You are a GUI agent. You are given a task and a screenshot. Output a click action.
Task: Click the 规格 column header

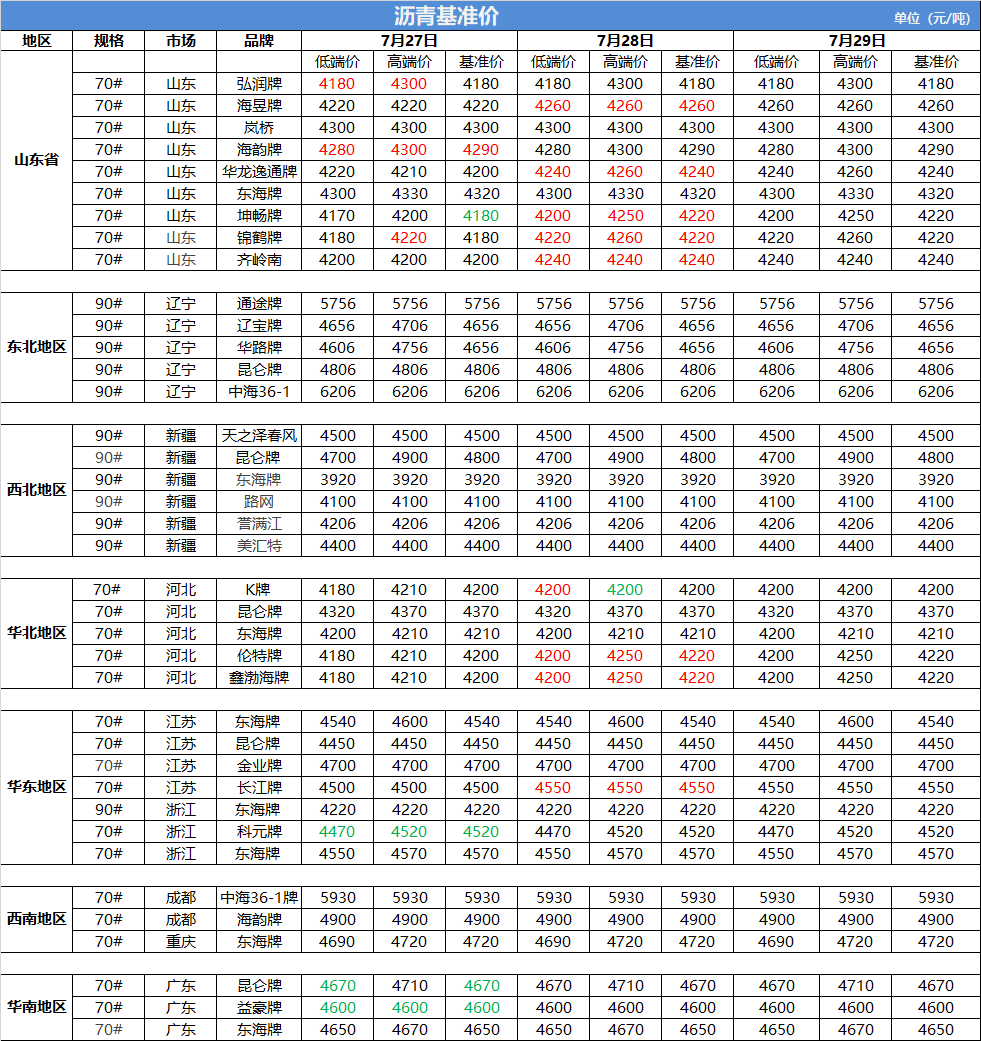109,41
